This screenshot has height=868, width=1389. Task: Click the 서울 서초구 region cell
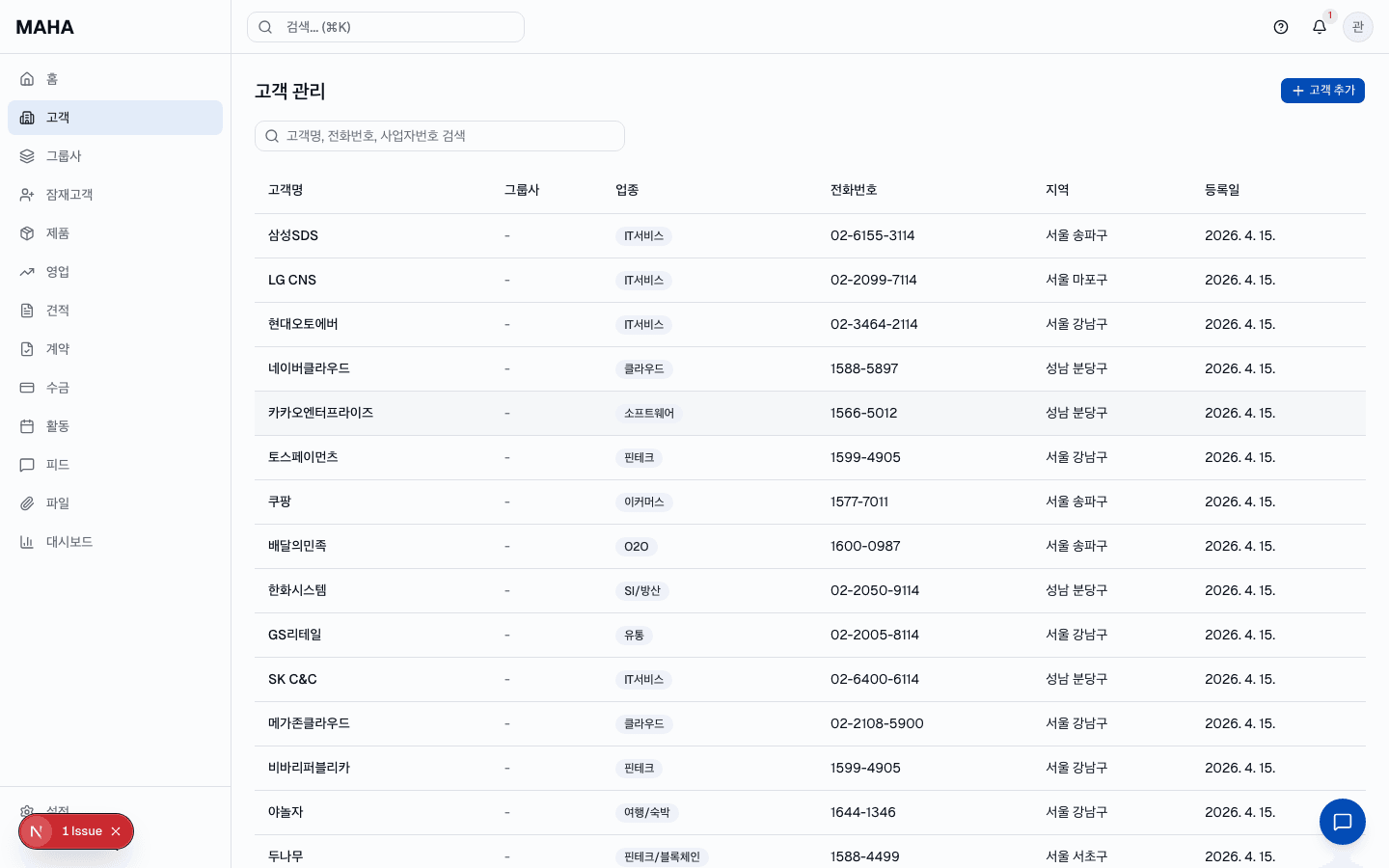(1076, 856)
